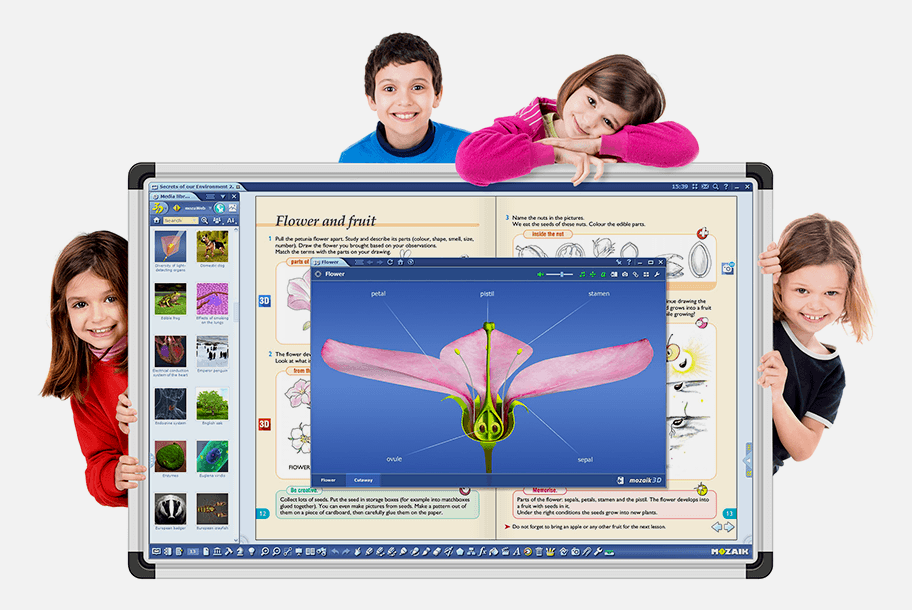Toggle the green move/rotate mode icon

(x=593, y=274)
